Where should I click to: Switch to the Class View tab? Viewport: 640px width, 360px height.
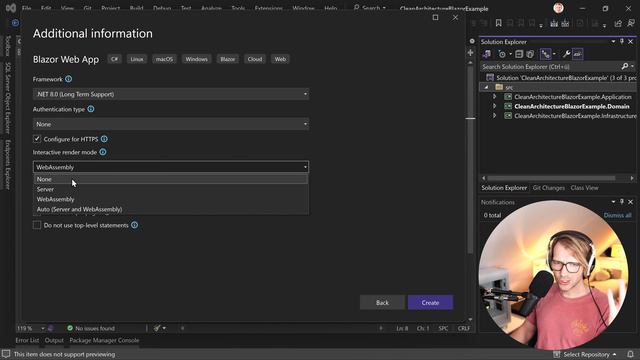pos(584,188)
